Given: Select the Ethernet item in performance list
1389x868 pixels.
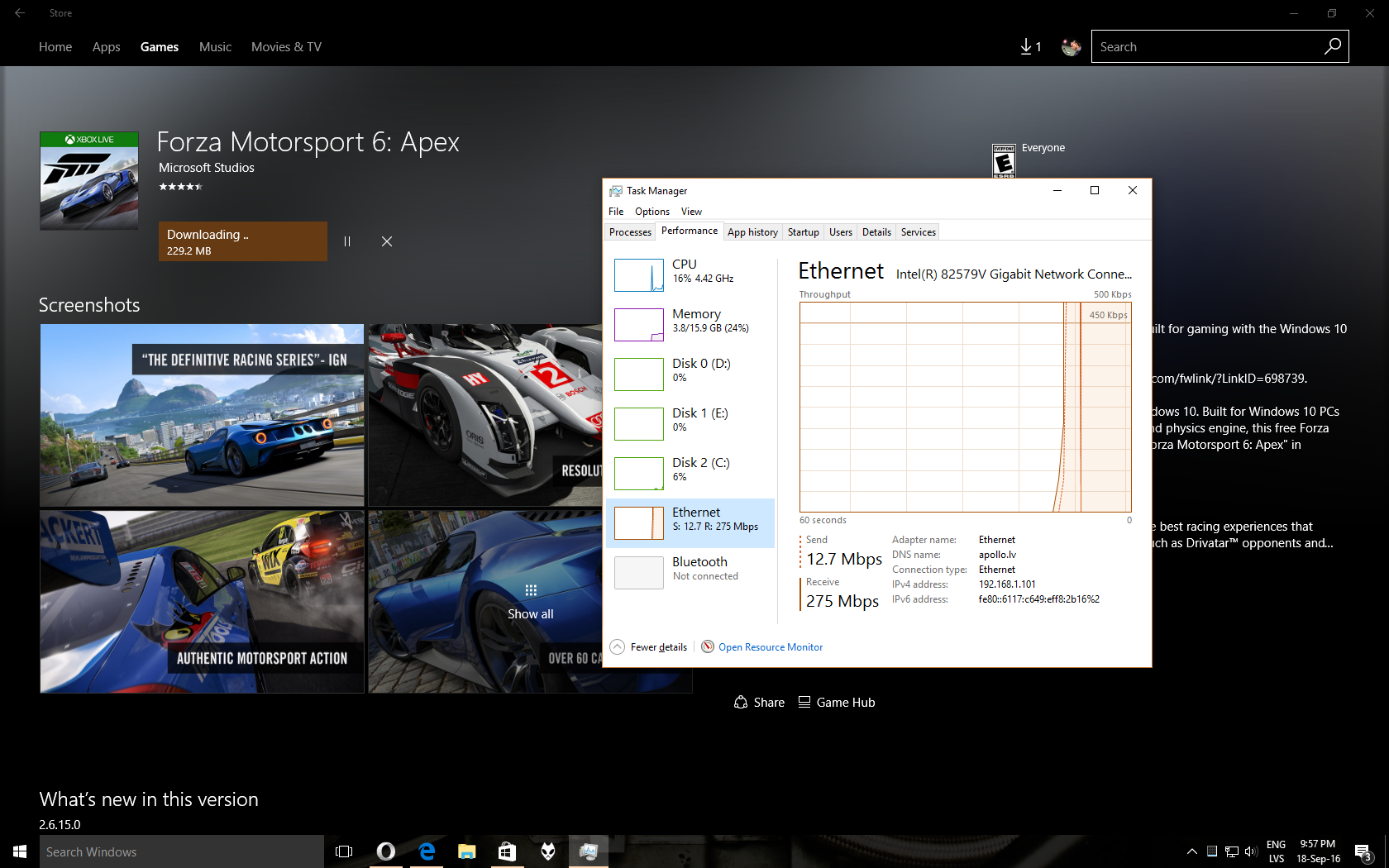Looking at the screenshot, I should point(690,522).
